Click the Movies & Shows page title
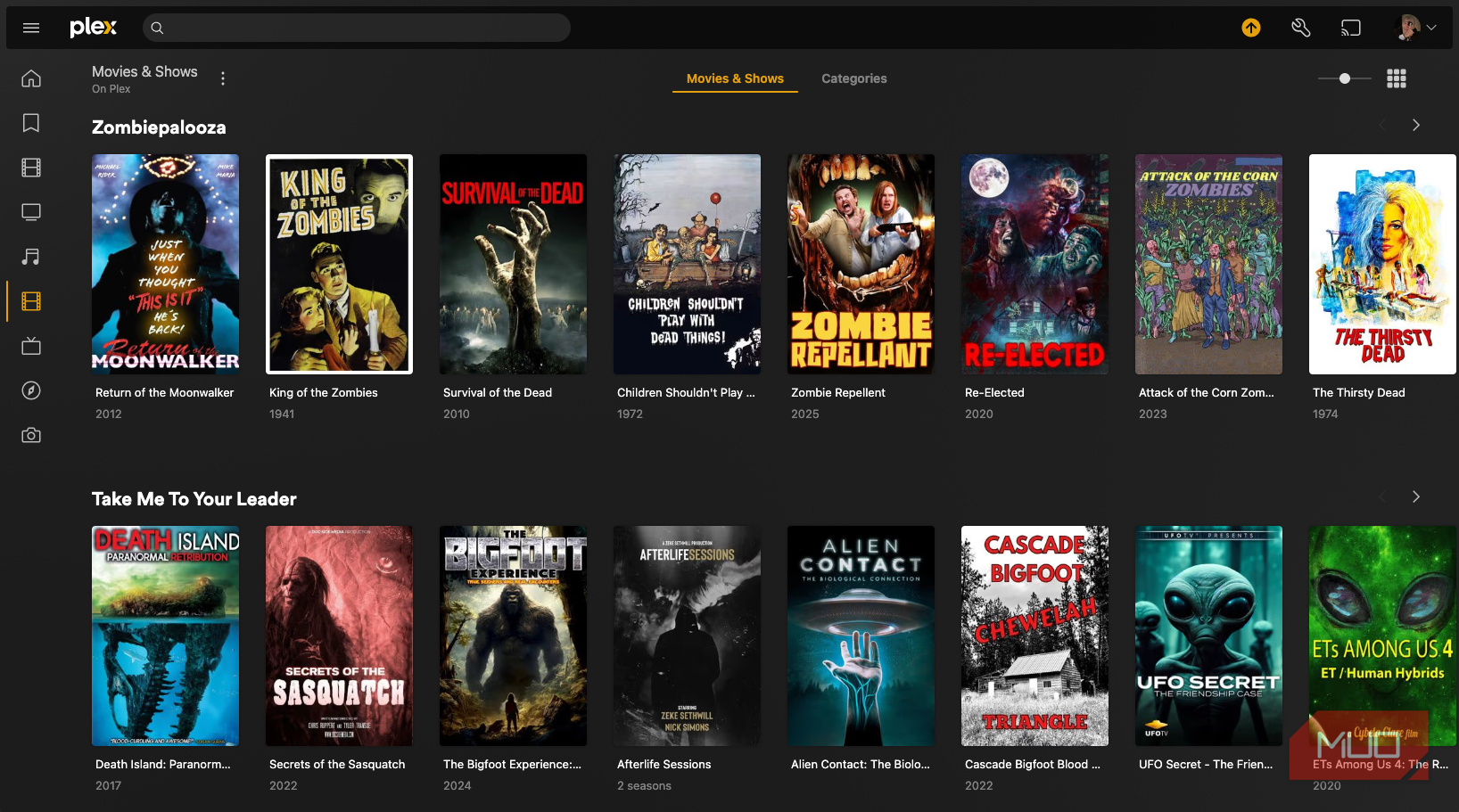 [x=144, y=71]
